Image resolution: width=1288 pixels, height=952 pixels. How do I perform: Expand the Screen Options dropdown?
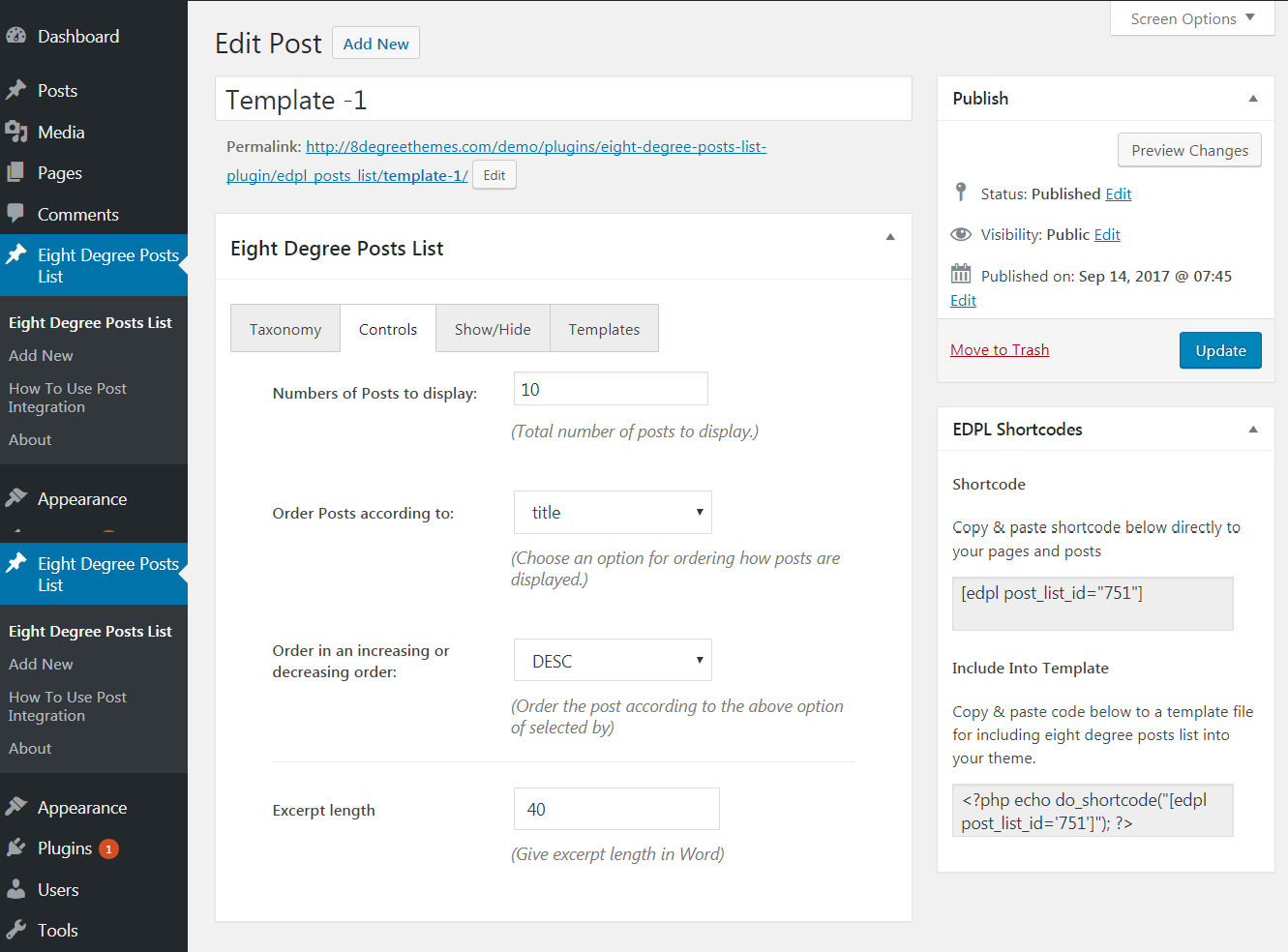[x=1192, y=18]
